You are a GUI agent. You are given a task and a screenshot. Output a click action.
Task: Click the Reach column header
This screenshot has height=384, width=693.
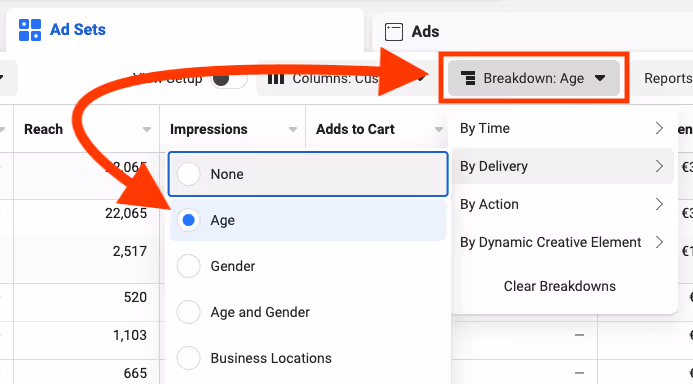click(x=43, y=129)
